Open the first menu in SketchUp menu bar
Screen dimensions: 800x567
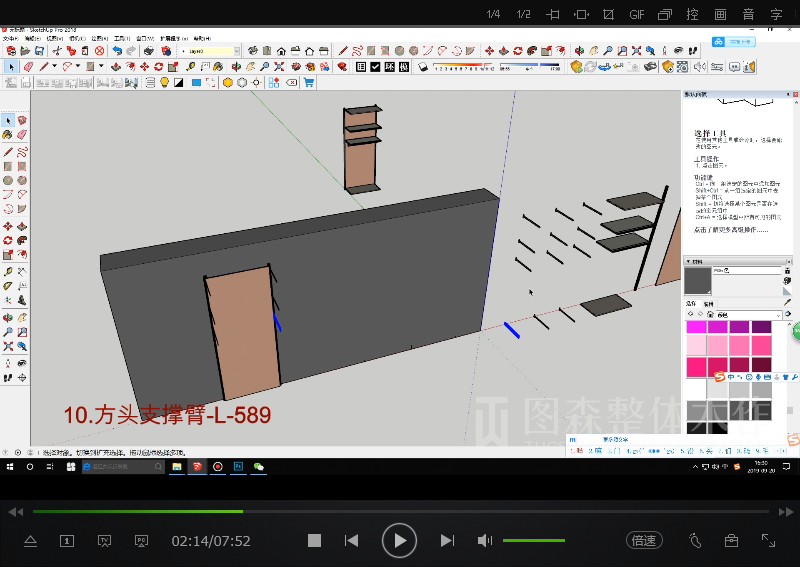pyautogui.click(x=10, y=38)
